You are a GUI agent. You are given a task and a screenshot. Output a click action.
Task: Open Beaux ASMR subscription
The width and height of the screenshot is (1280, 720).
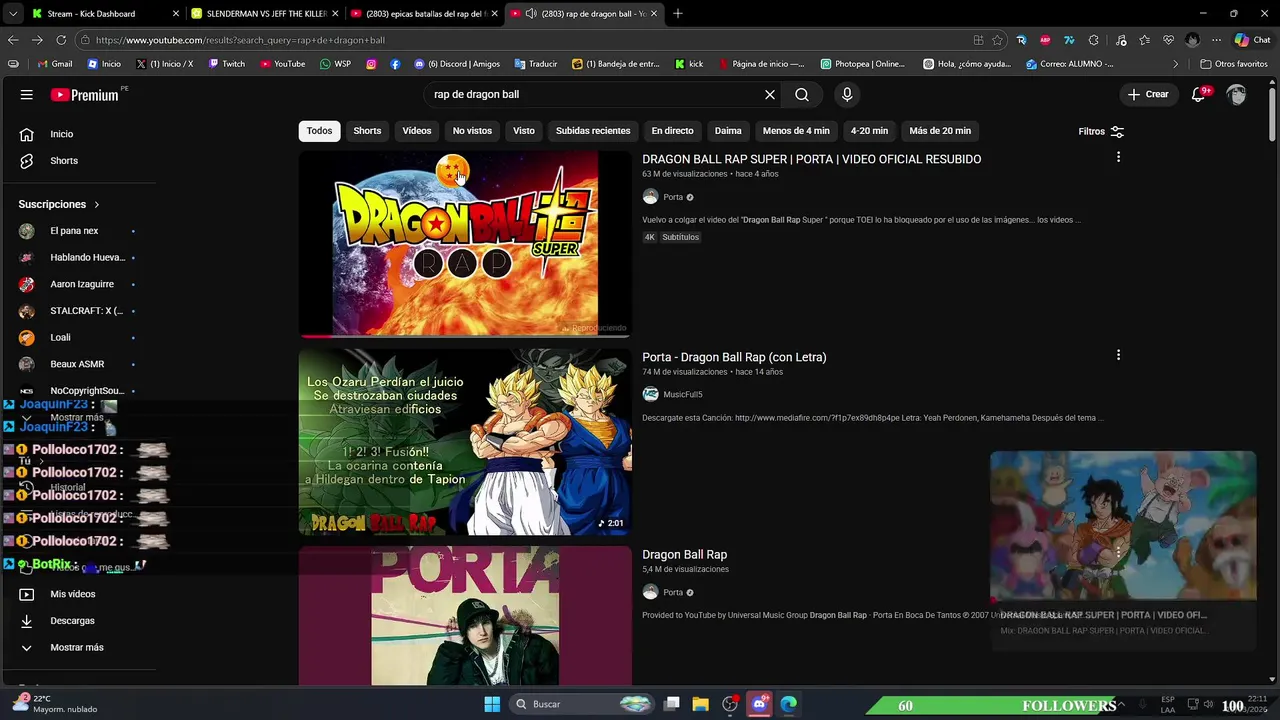pyautogui.click(x=76, y=364)
